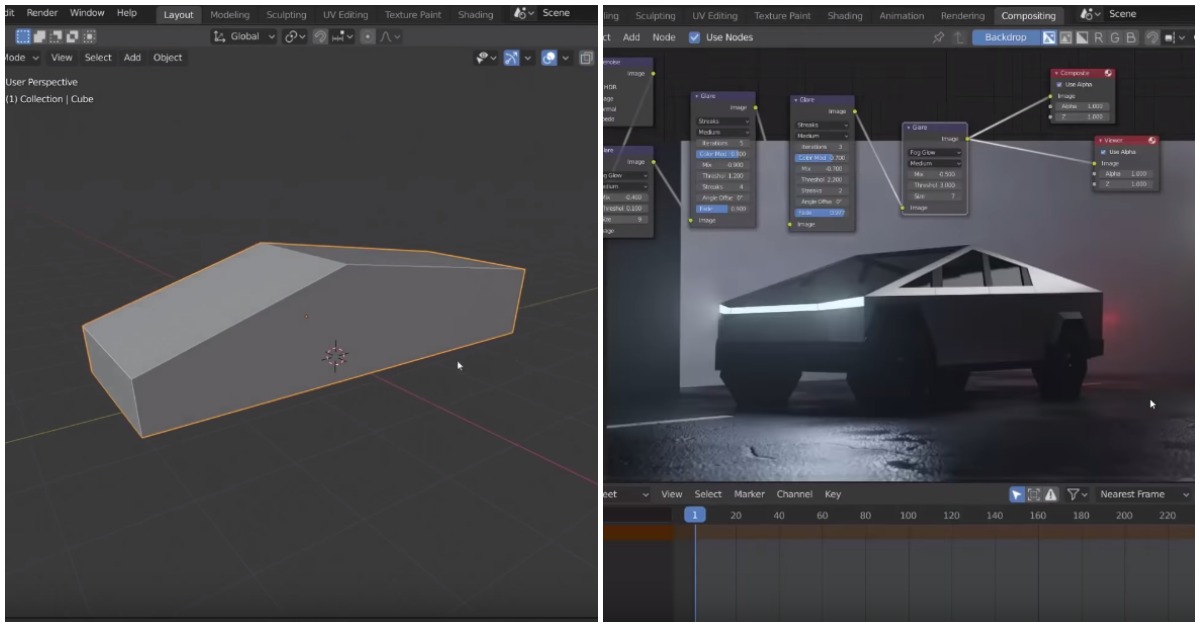The image size is (1200, 627).
Task: Switch to the Layout workspace tab
Action: click(x=179, y=15)
